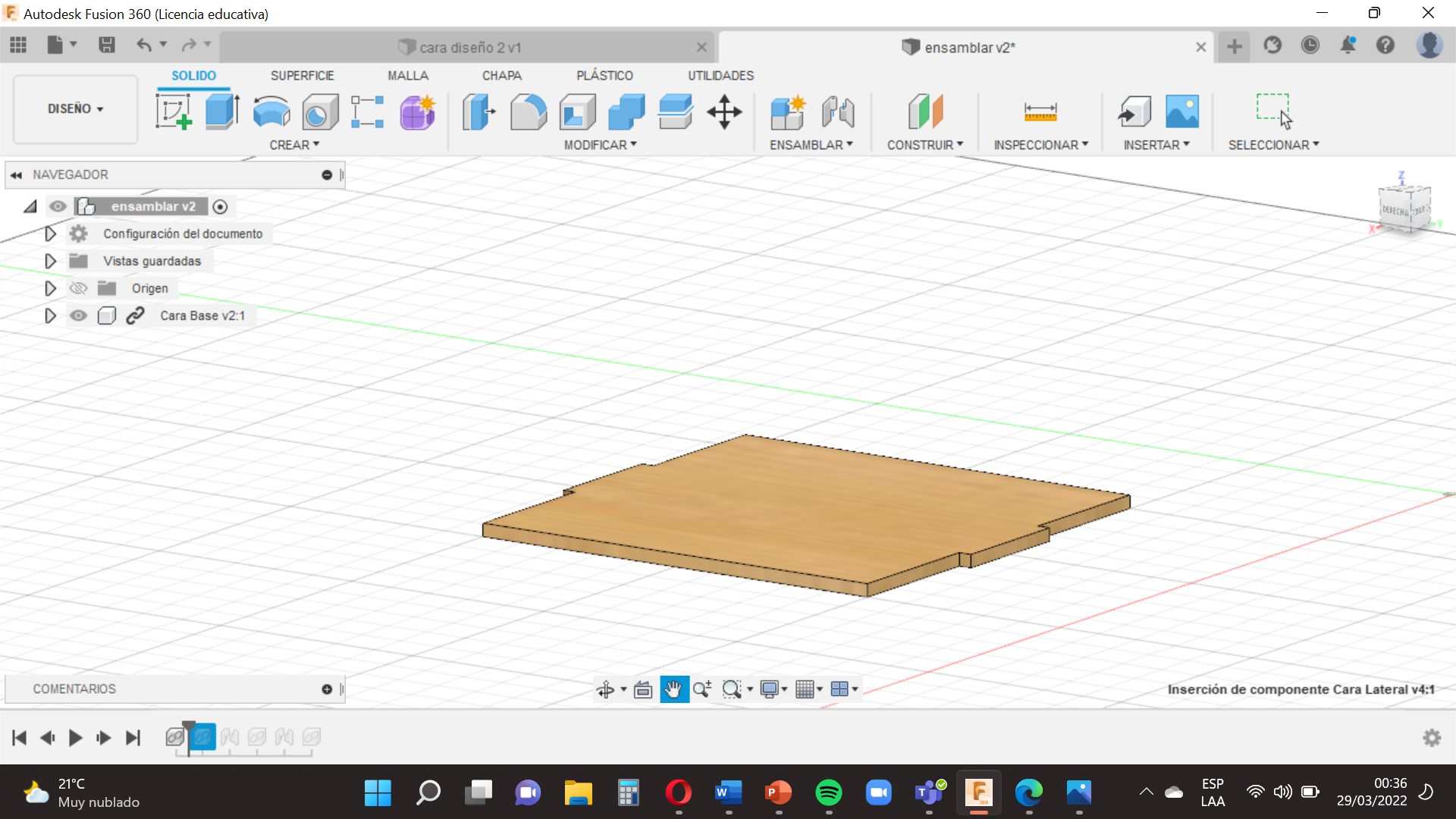Select the Insert Canvas image tool
The width and height of the screenshot is (1456, 819).
pyautogui.click(x=1182, y=111)
